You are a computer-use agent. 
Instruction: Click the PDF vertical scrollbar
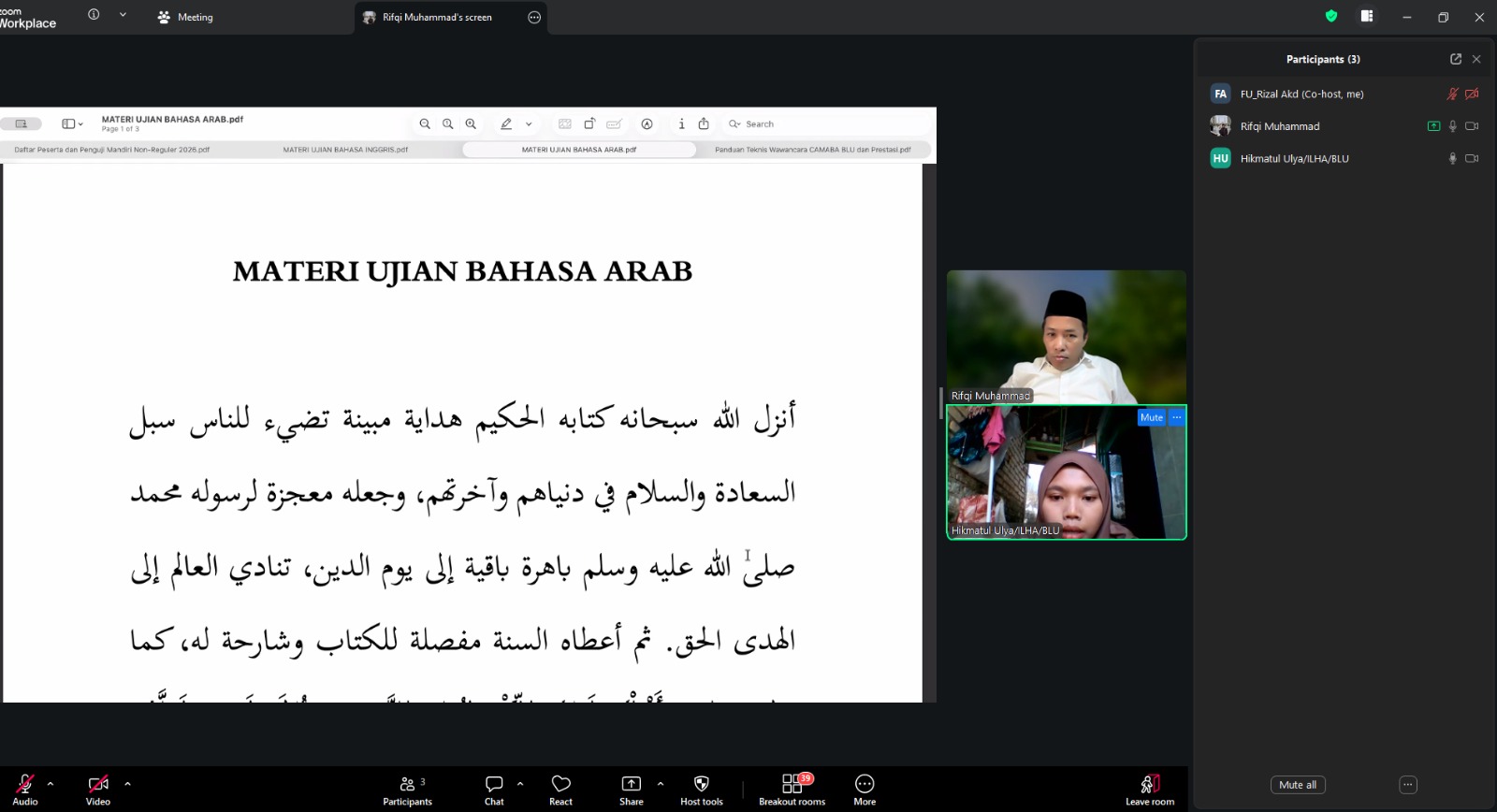pyautogui.click(x=929, y=432)
